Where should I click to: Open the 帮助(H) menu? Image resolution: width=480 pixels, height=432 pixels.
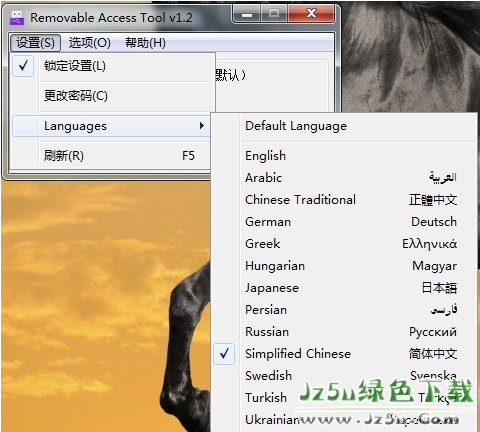(x=145, y=43)
